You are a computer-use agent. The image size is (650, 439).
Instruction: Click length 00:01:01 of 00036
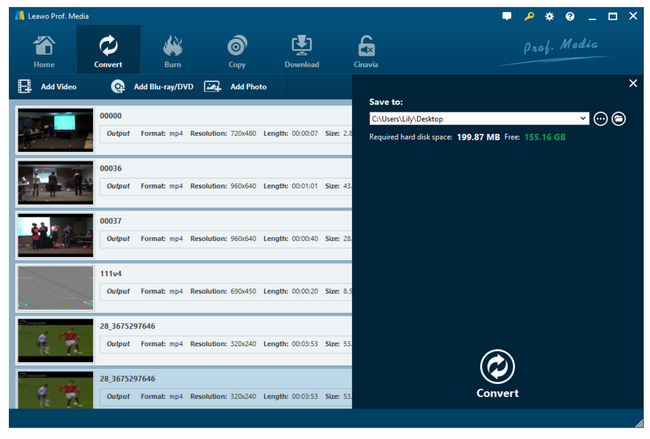pyautogui.click(x=305, y=186)
